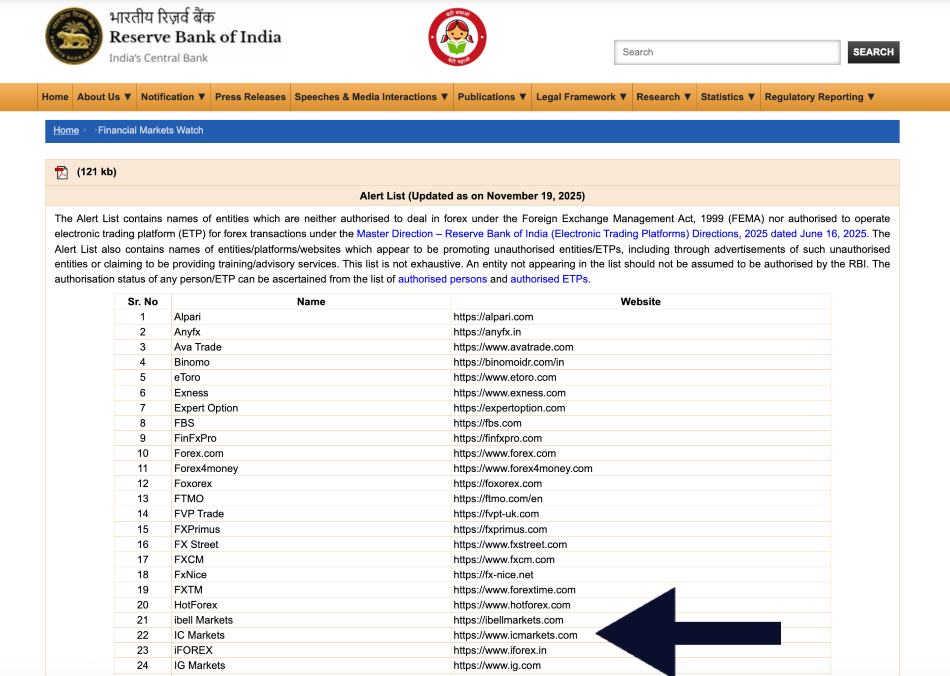
Task: Select the FVP Trade name cell
Action: click(x=311, y=514)
